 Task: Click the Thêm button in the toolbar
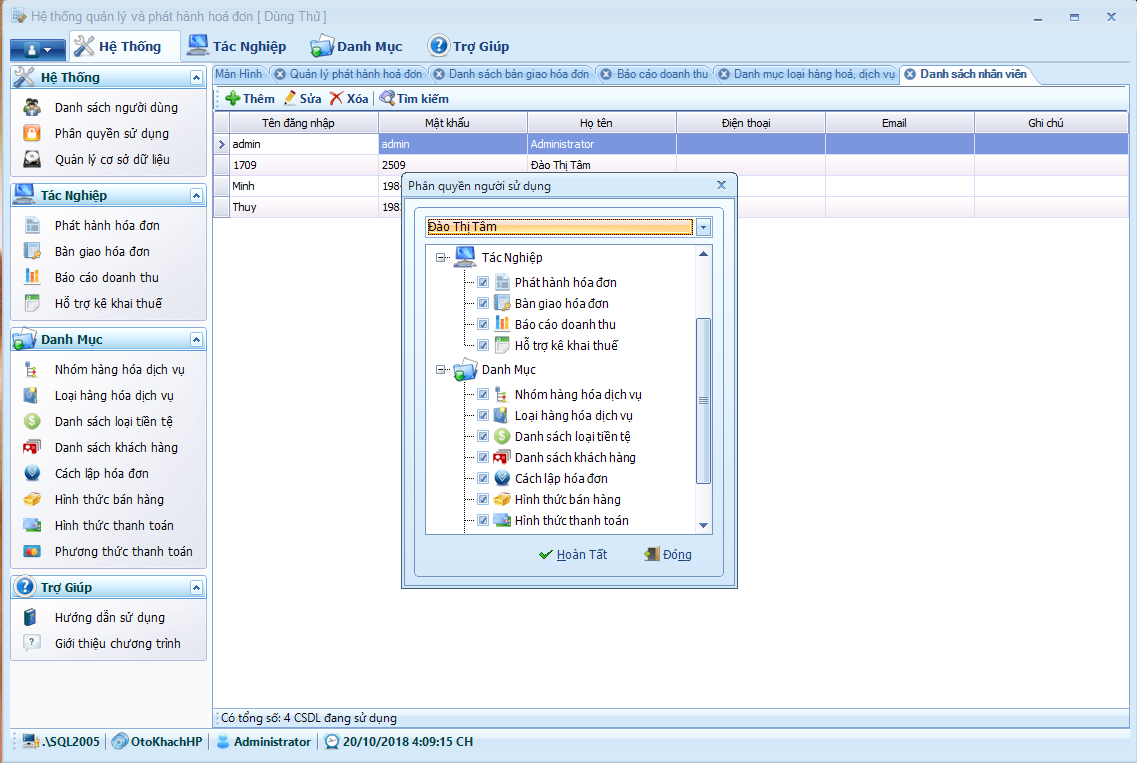pos(250,99)
